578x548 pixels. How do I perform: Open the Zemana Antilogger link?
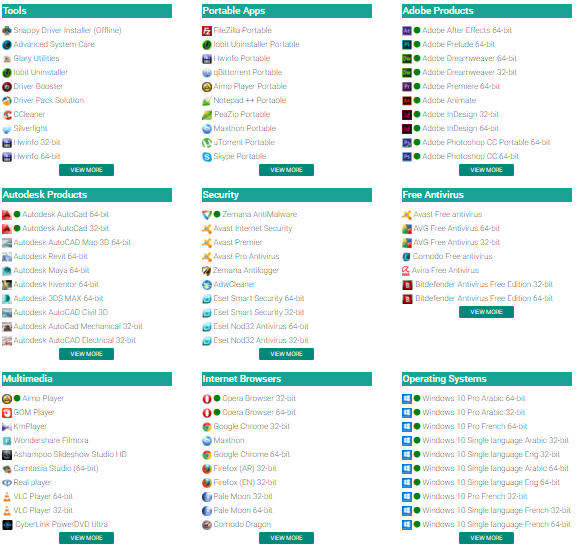(246, 270)
